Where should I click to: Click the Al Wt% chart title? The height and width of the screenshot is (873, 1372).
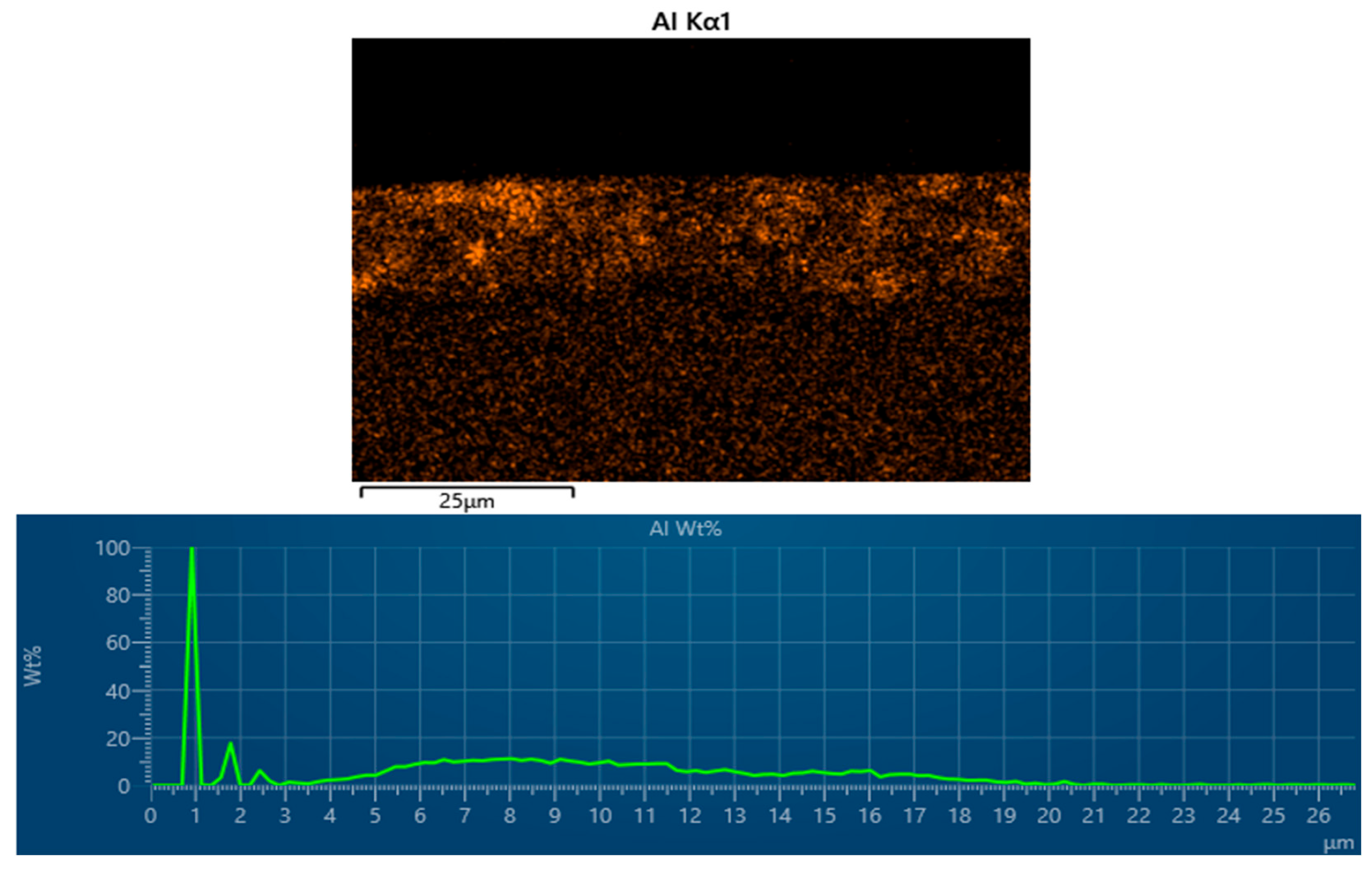click(x=685, y=529)
